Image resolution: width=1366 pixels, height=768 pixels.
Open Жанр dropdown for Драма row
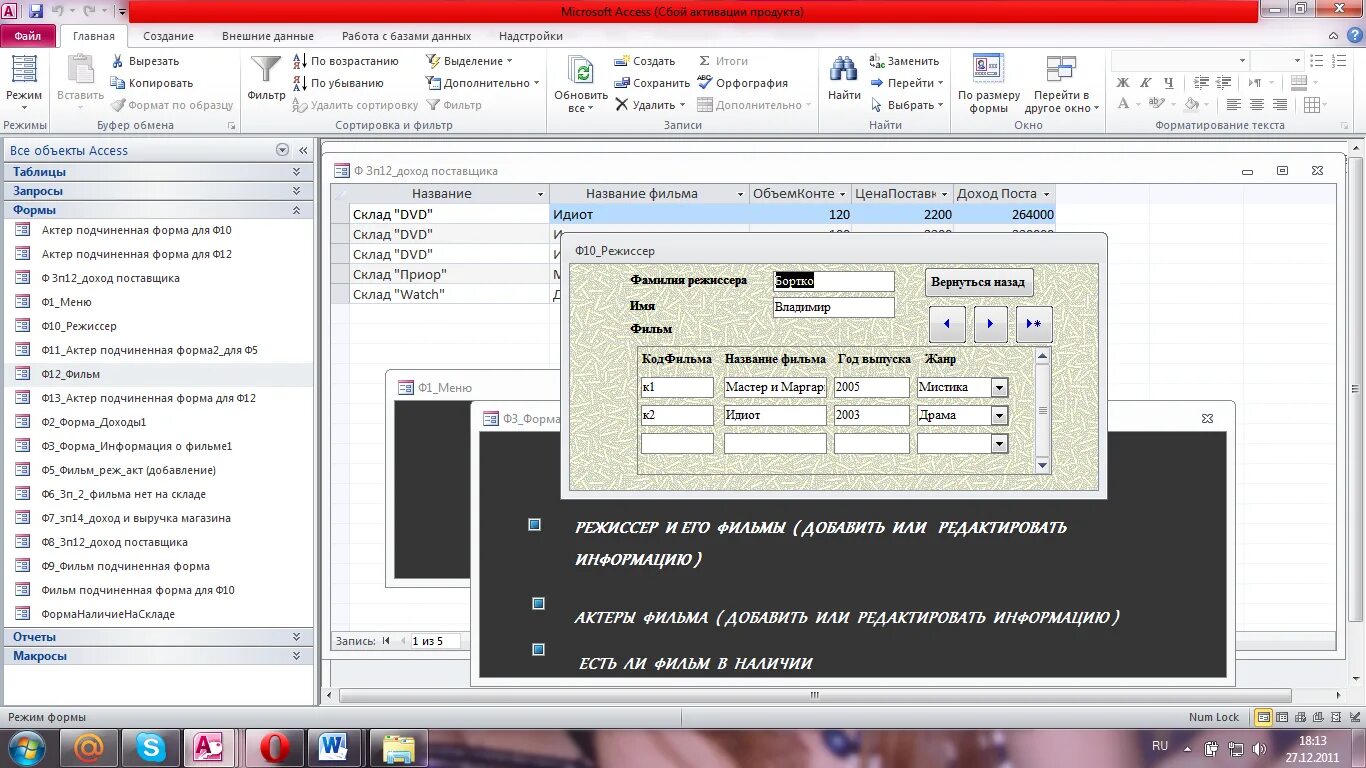999,415
